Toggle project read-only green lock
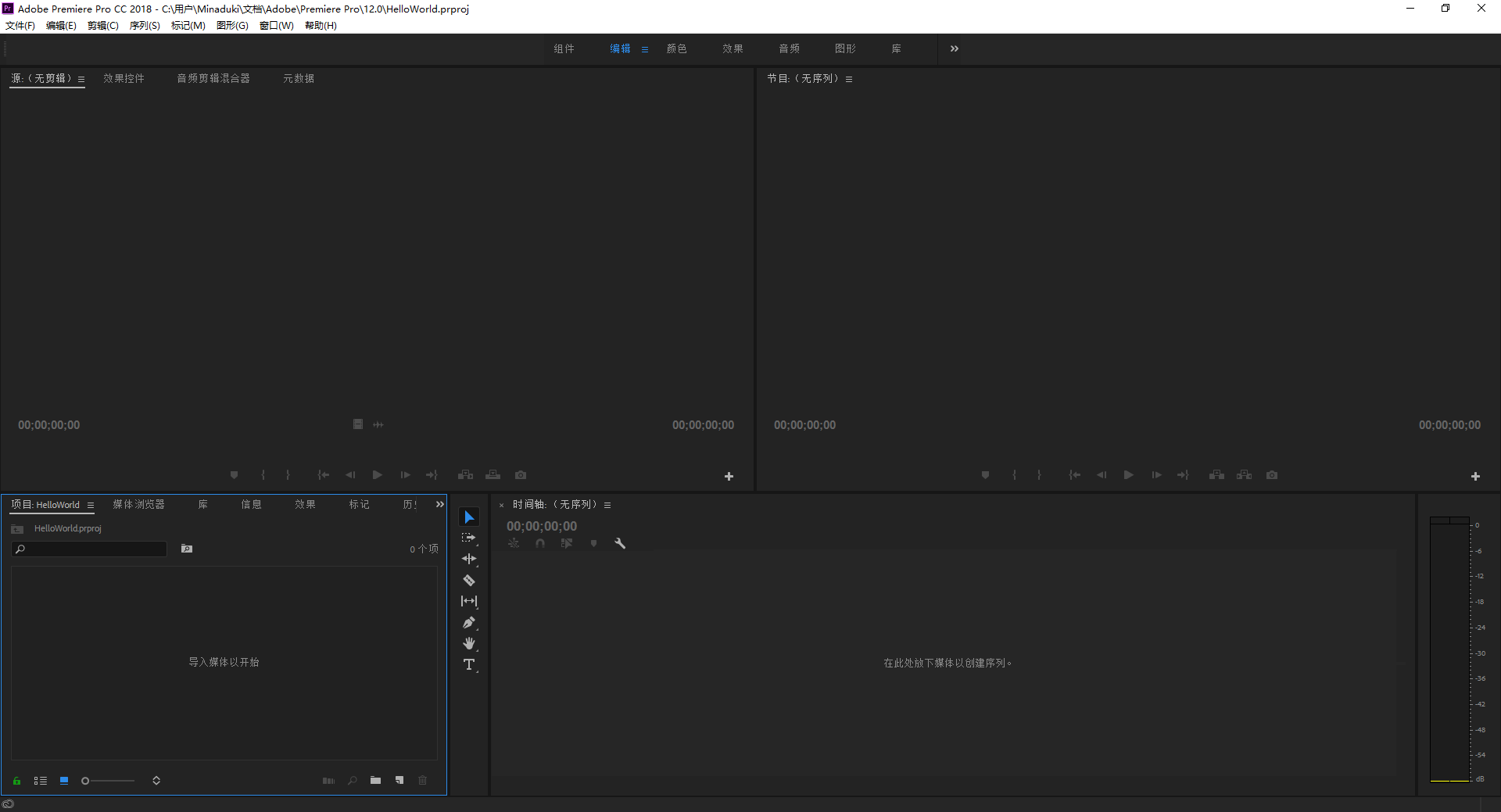This screenshot has height=812, width=1501. coord(16,781)
